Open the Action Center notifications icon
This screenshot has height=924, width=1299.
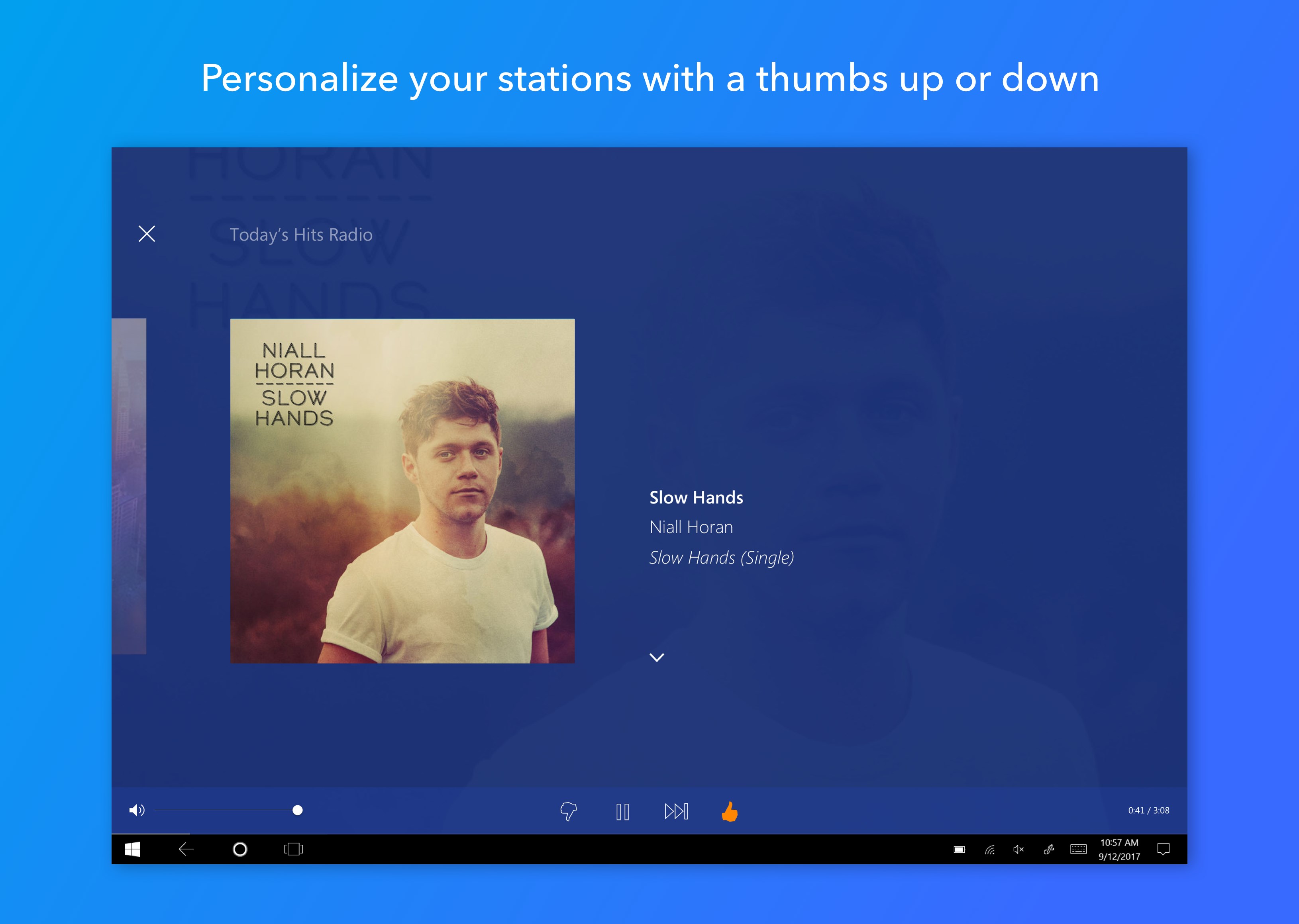1164,850
